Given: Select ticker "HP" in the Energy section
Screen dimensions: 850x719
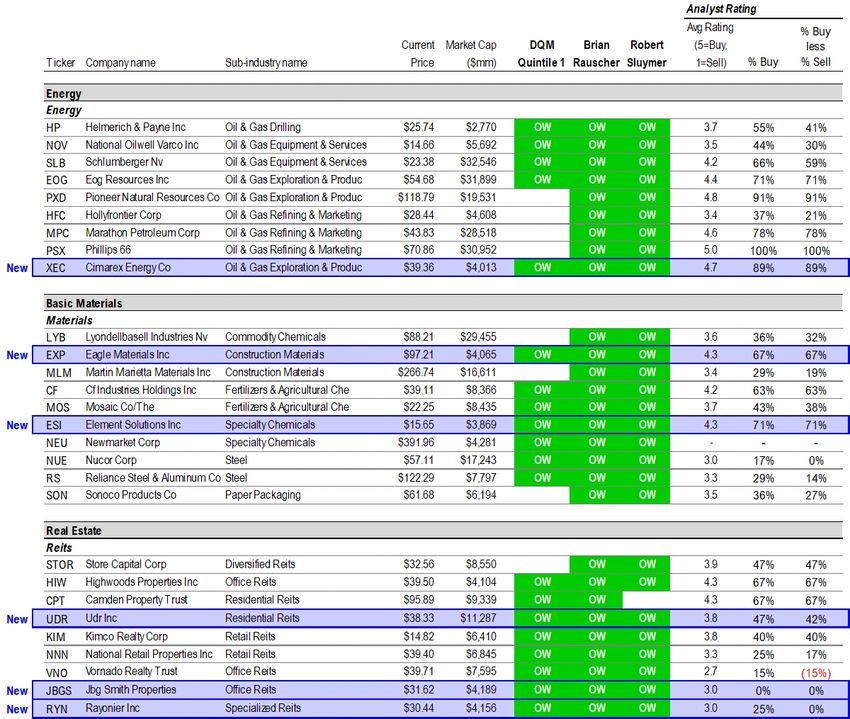Looking at the screenshot, I should (53, 127).
